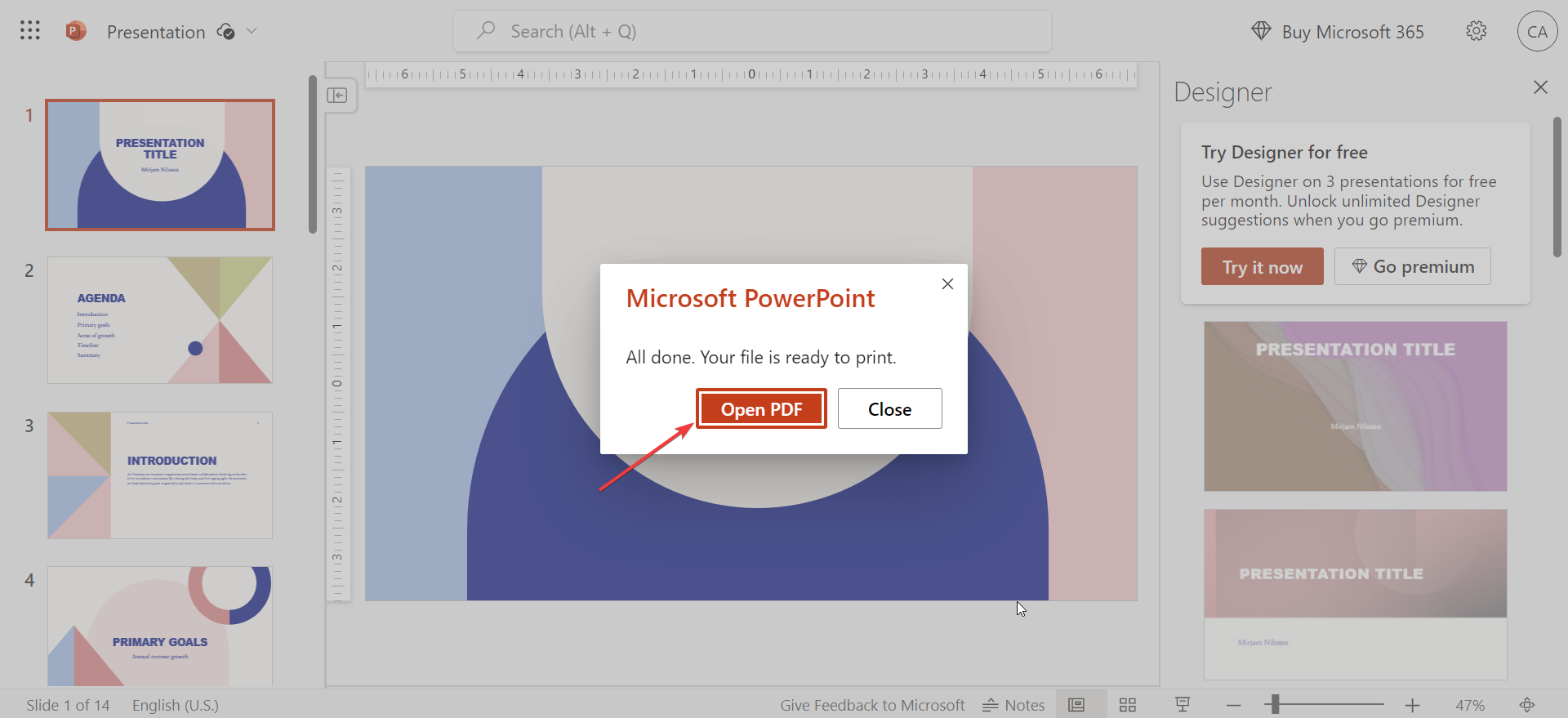Click the PowerPoint logo icon
Screen dimensions: 1568x718
(76, 31)
